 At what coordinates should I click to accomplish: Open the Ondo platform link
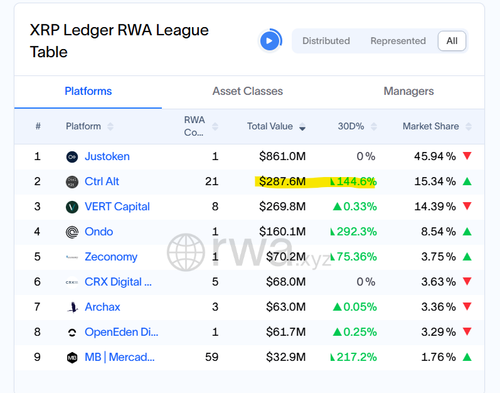99,231
